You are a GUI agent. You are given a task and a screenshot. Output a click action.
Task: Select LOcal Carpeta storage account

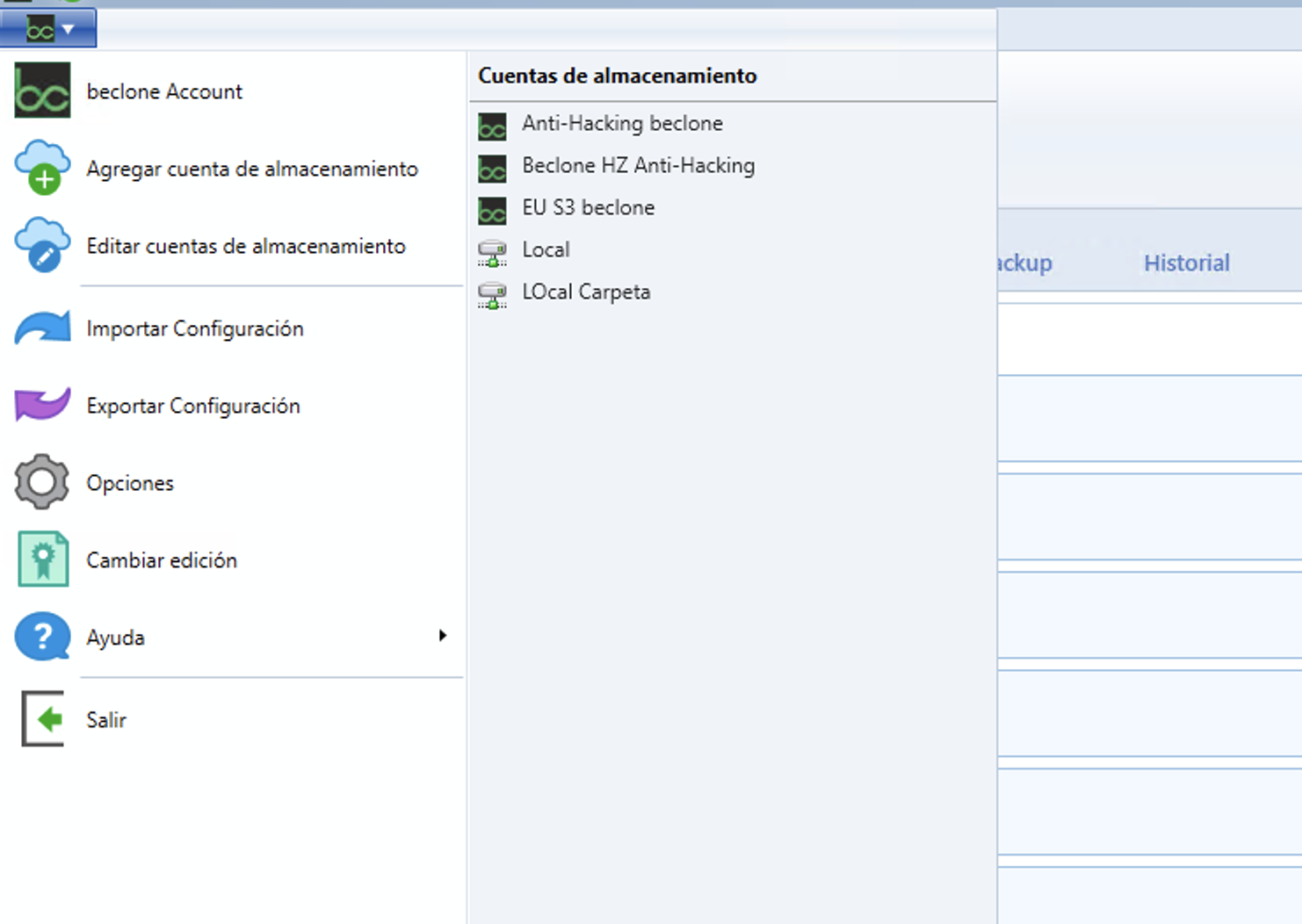point(586,292)
